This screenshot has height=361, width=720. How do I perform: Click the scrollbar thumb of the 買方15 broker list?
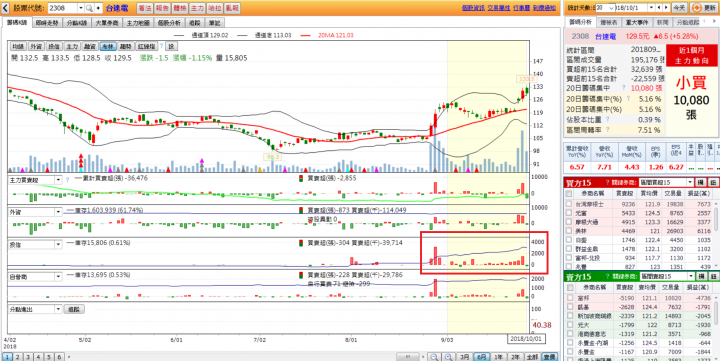pos(716,220)
